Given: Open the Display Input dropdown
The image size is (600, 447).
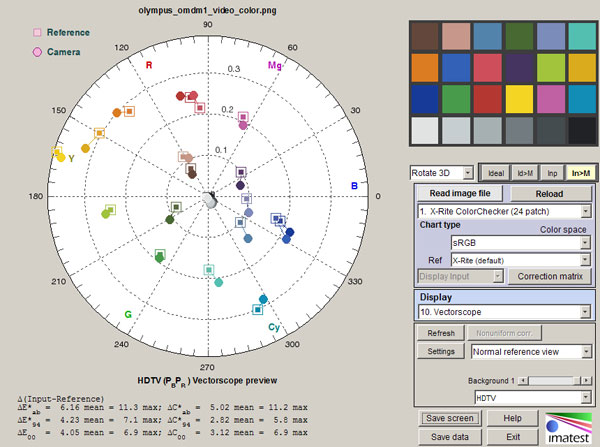Looking at the screenshot, I should coord(460,276).
